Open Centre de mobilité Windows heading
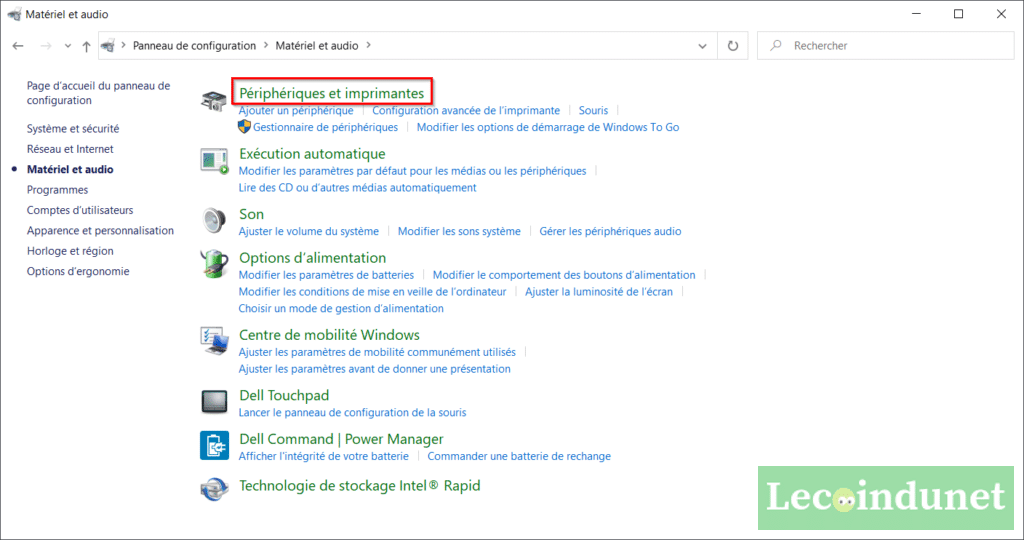The width and height of the screenshot is (1024, 540). click(x=329, y=335)
